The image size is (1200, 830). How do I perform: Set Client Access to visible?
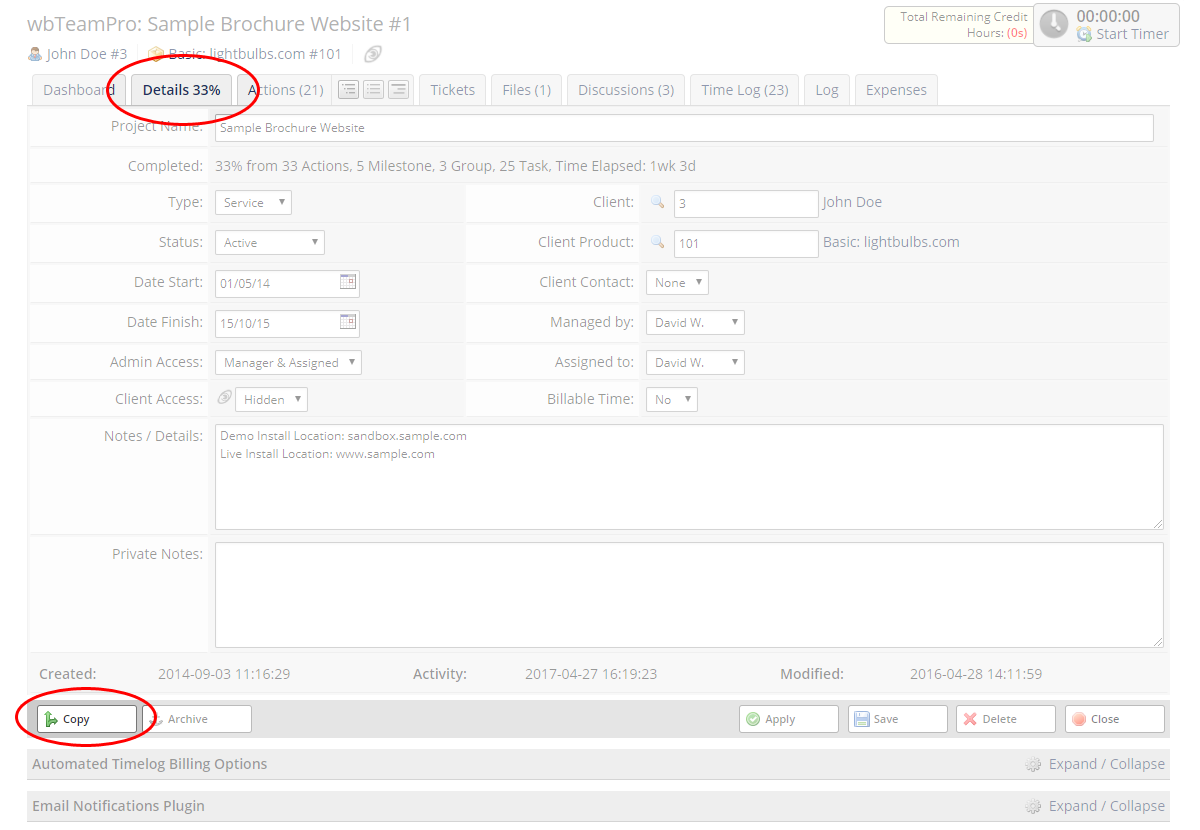(x=271, y=398)
